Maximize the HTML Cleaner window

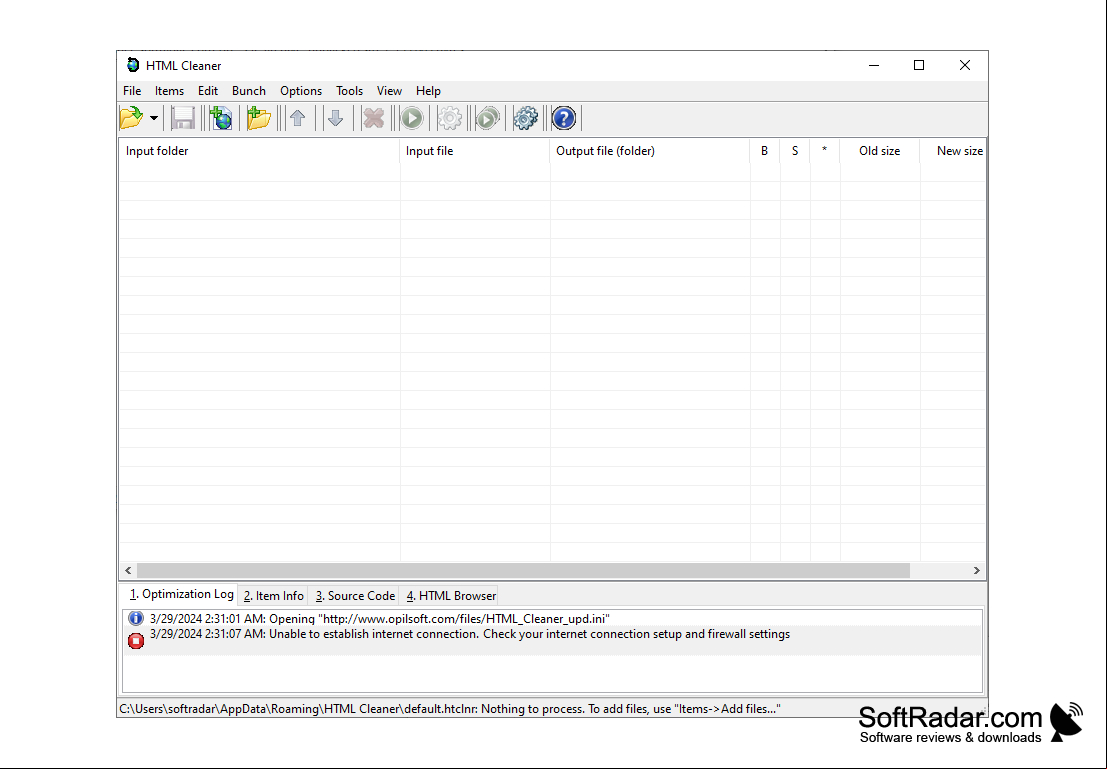tap(918, 65)
